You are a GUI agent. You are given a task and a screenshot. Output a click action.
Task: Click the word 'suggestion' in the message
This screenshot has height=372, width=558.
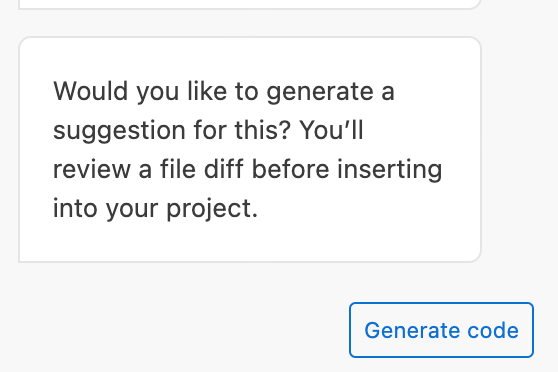click(x=119, y=131)
